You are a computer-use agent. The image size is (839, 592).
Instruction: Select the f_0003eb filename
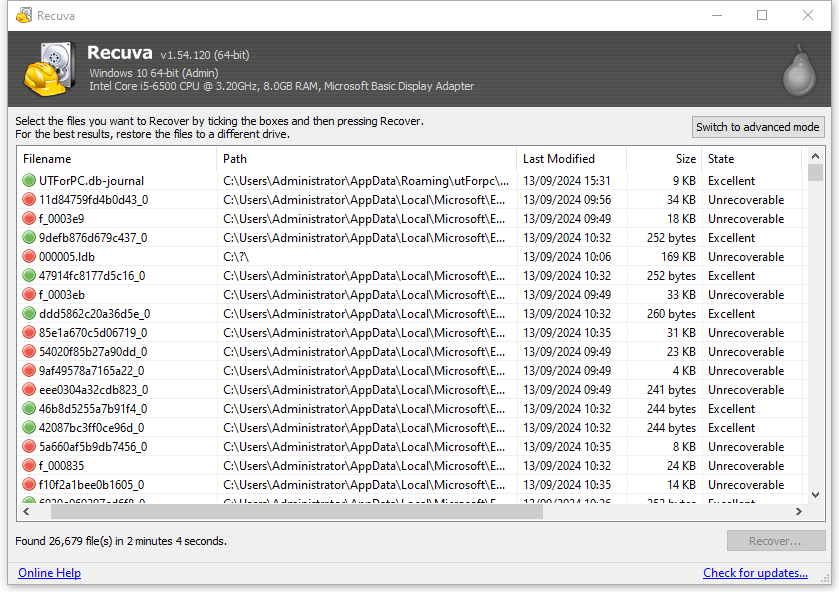click(62, 295)
